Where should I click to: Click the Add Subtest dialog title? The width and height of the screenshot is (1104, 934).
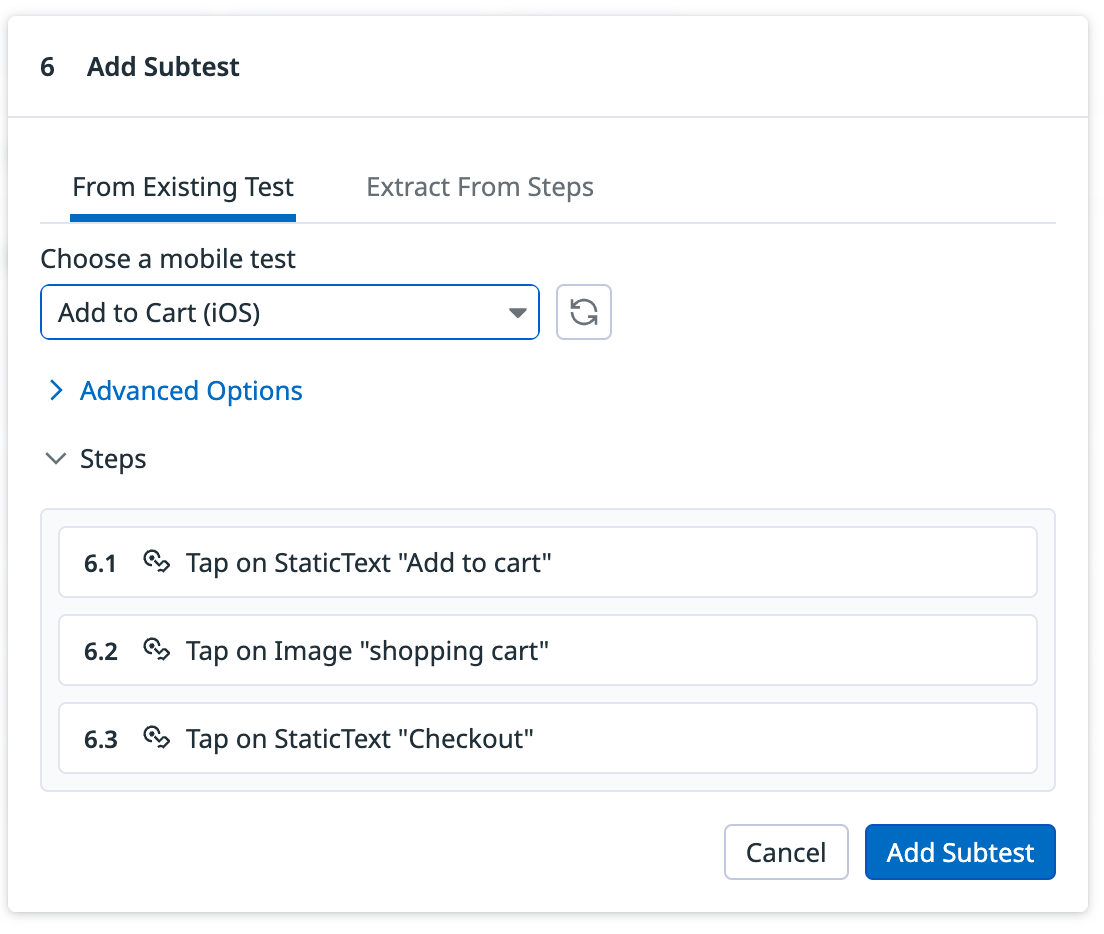(x=162, y=66)
